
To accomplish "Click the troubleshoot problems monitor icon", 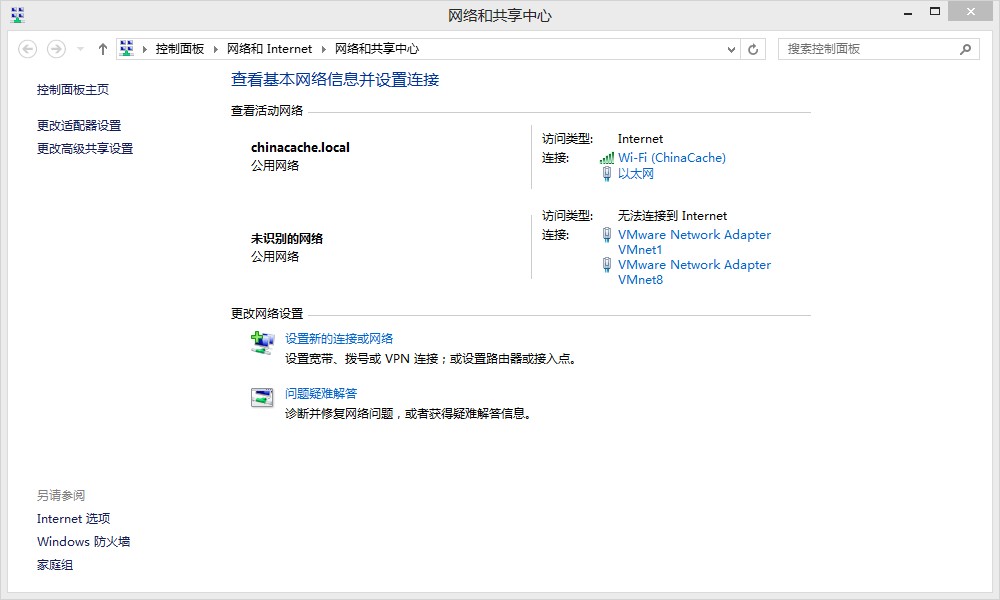I will [261, 397].
